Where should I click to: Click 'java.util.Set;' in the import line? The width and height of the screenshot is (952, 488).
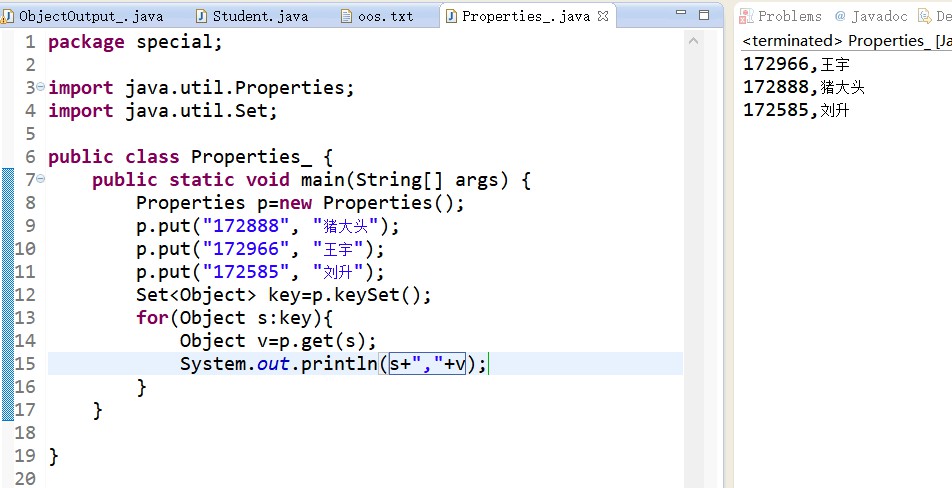tap(201, 111)
